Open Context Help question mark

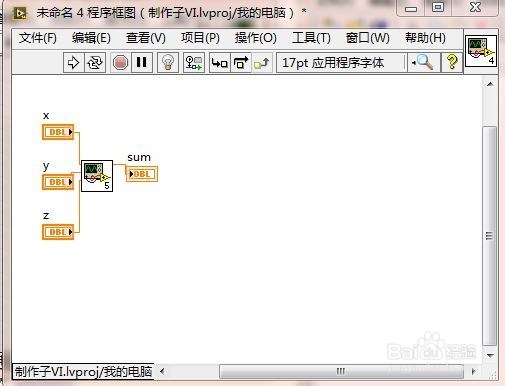click(x=452, y=62)
